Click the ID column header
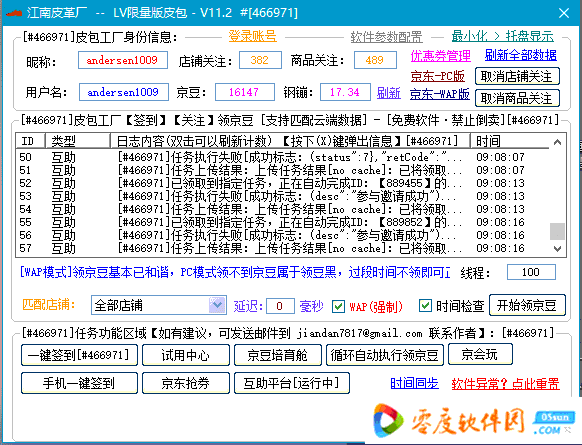 30,141
